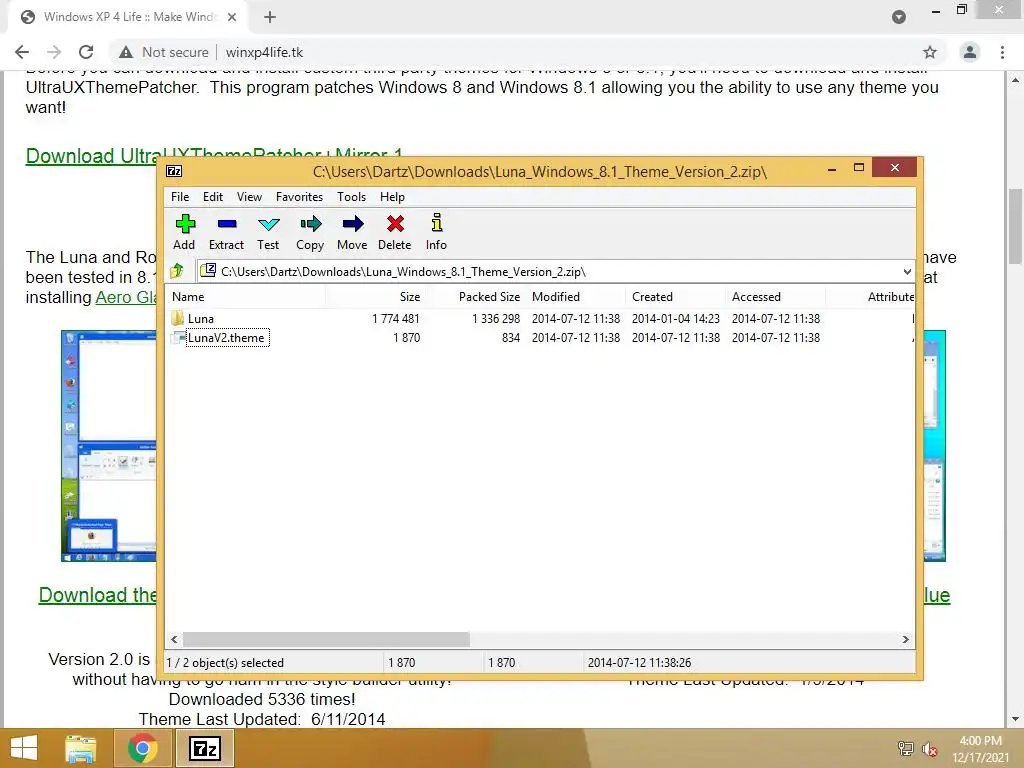The height and width of the screenshot is (768, 1024).
Task: Open the Help menu
Action: pos(392,197)
